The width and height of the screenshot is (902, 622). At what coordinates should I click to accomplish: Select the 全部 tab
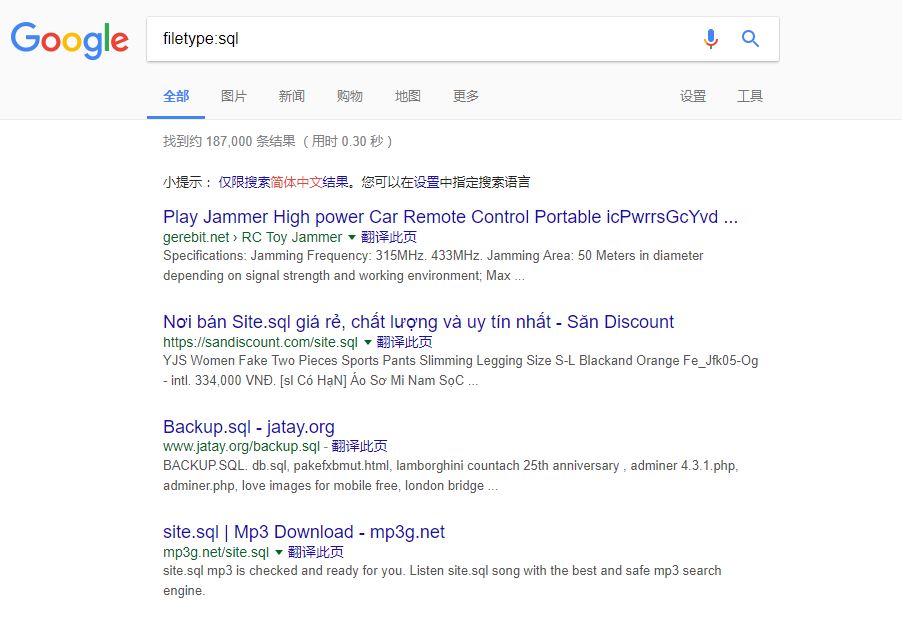[x=176, y=96]
